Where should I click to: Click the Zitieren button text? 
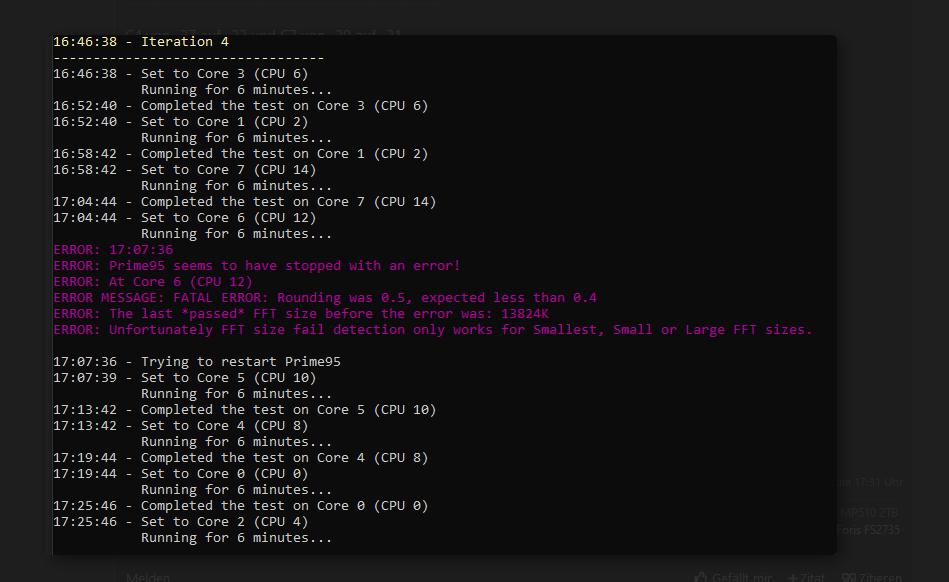pyautogui.click(x=880, y=577)
